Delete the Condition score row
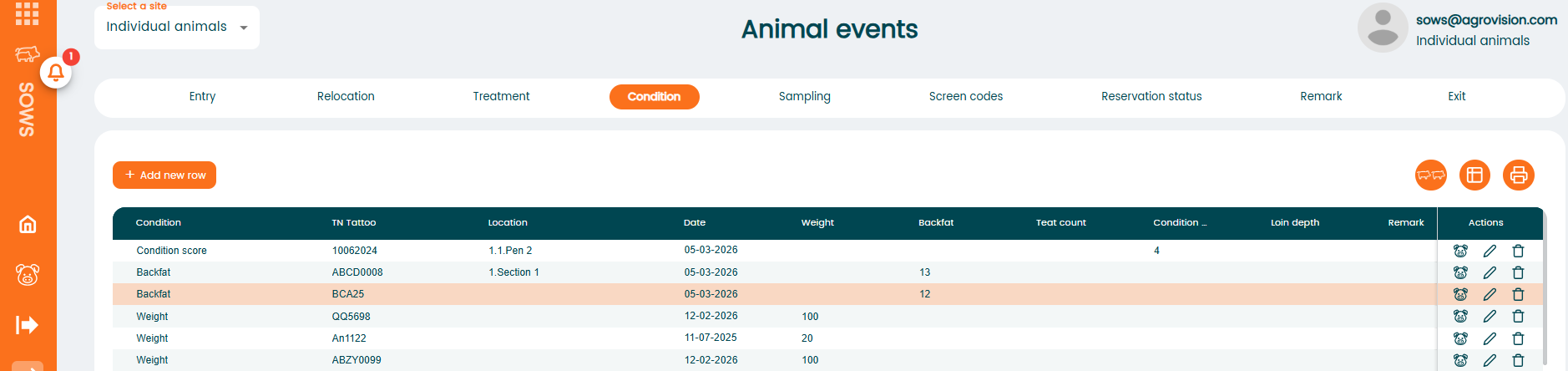1568x371 pixels. (1519, 251)
